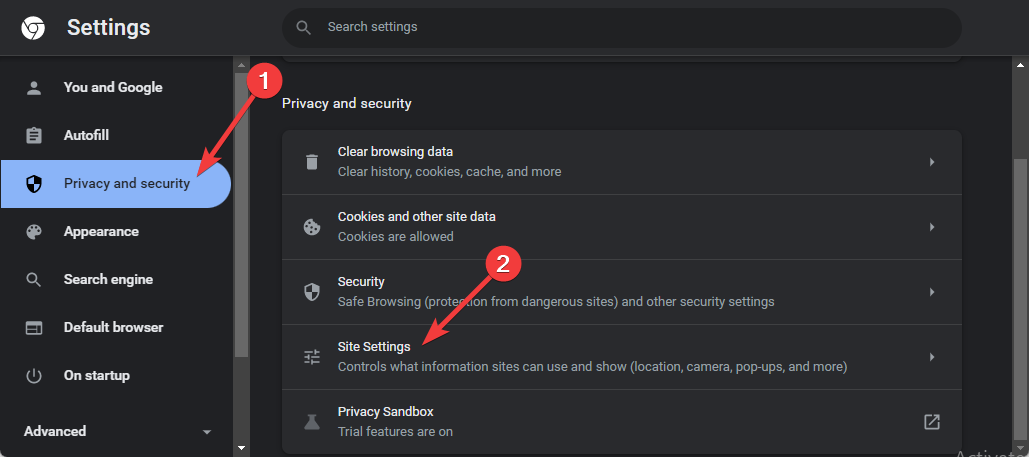Viewport: 1029px width, 457px height.
Task: Click the shield icon next to Security
Action: 312,292
